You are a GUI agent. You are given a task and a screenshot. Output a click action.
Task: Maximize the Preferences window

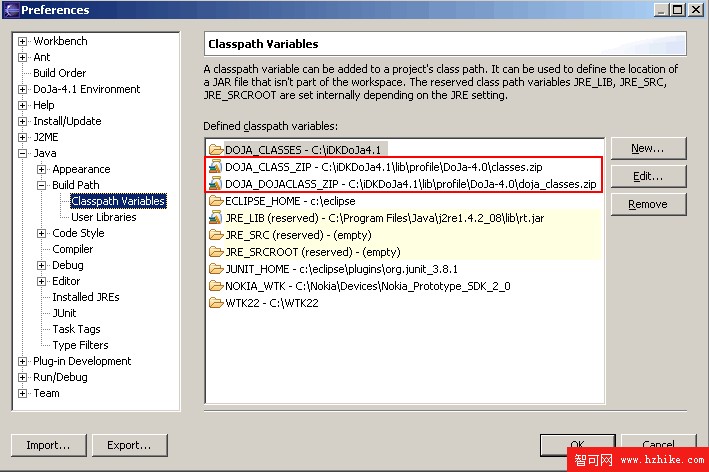(x=678, y=9)
